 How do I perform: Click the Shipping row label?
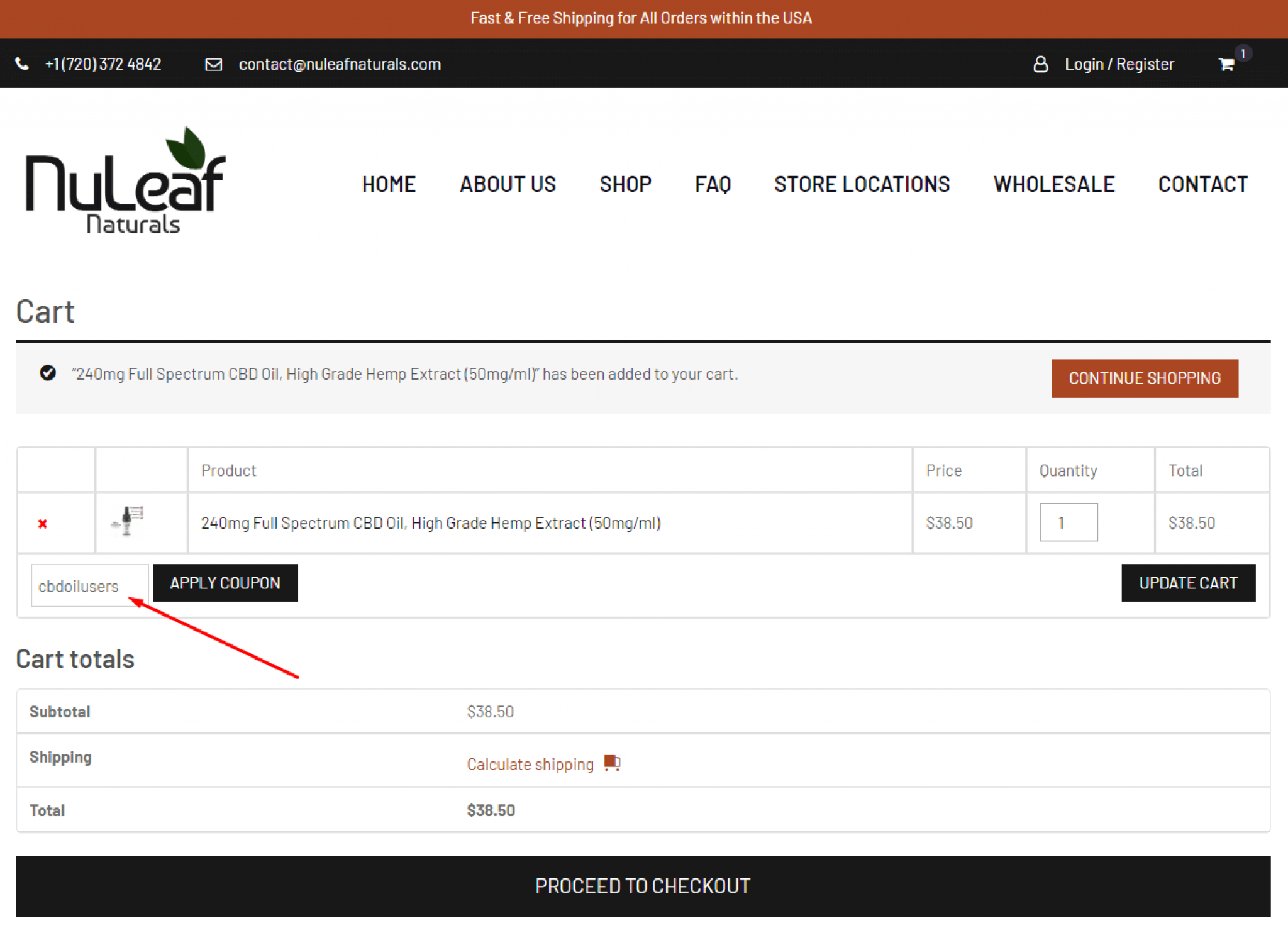[x=60, y=757]
